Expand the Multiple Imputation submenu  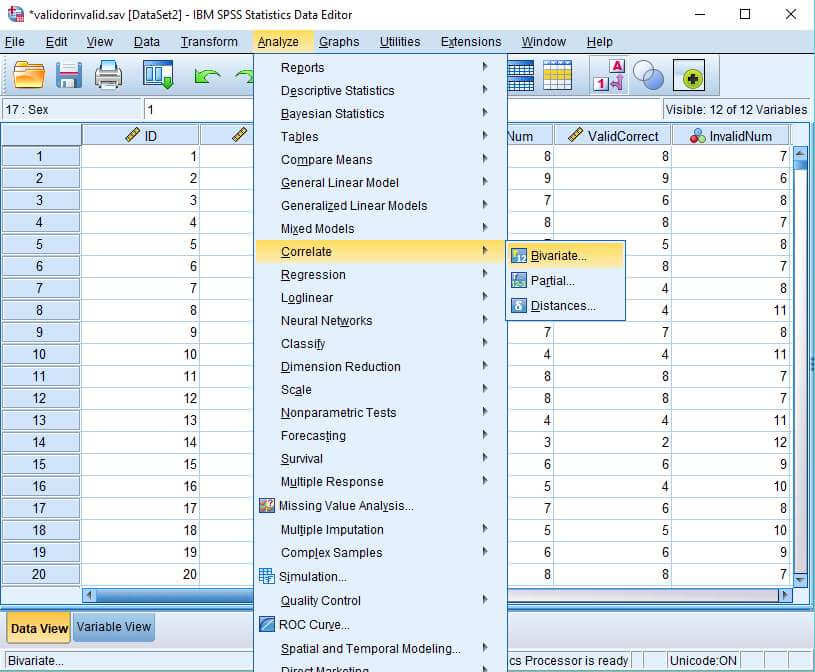click(484, 528)
